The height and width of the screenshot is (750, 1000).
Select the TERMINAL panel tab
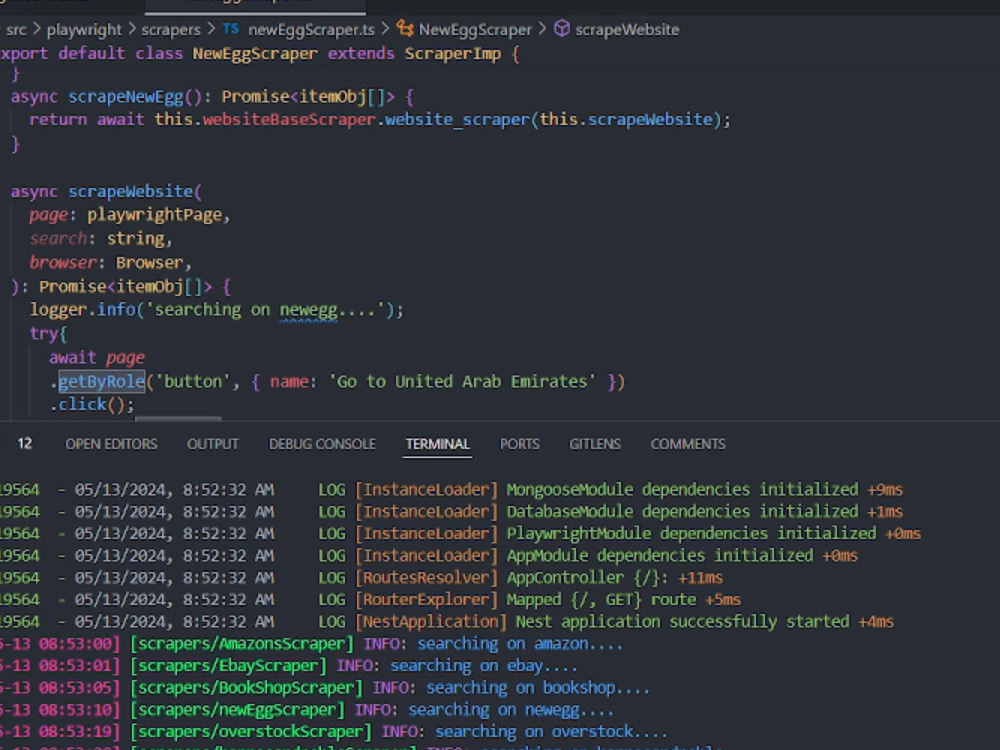tap(438, 444)
